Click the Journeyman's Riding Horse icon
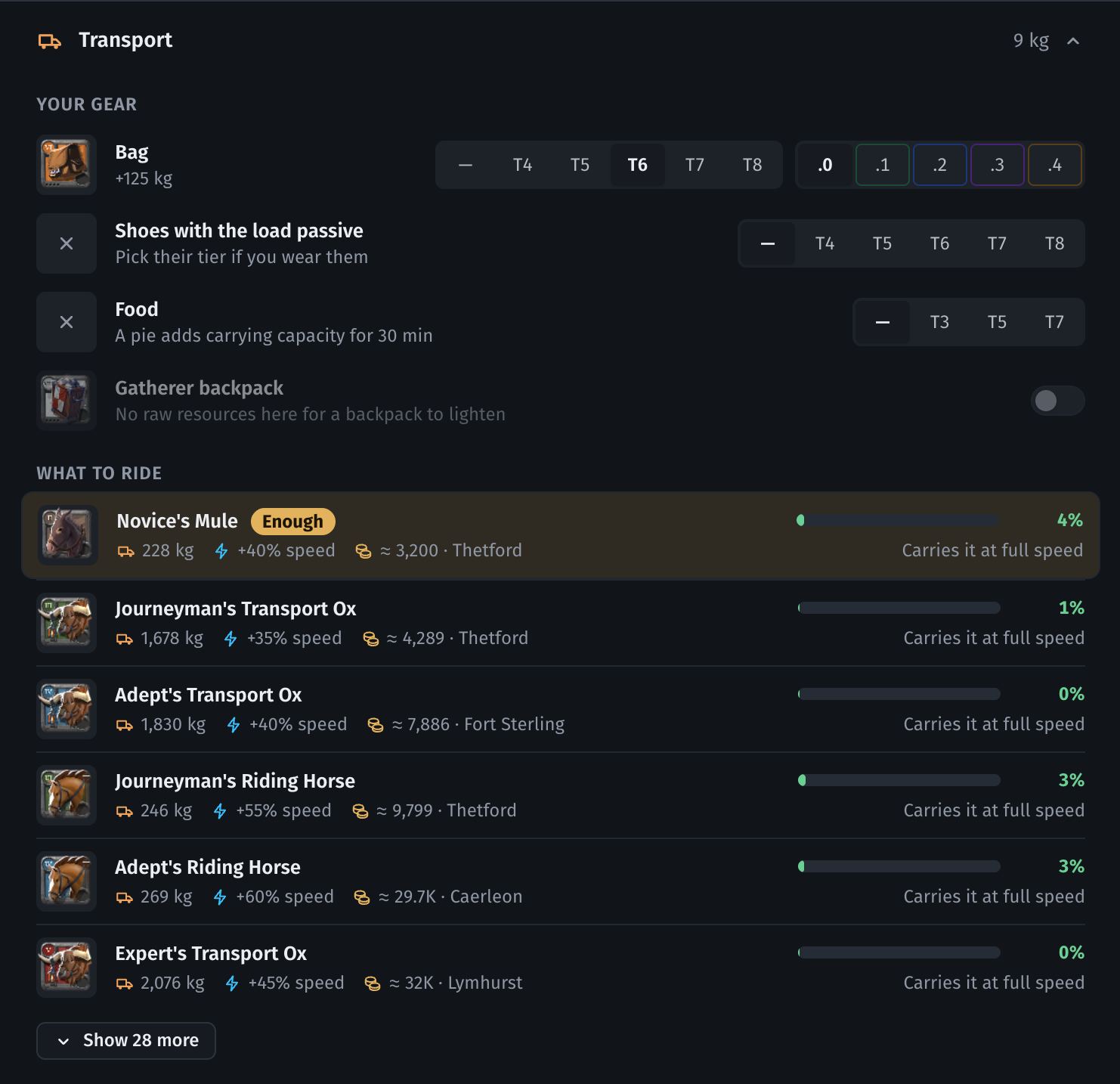The height and width of the screenshot is (1084, 1120). click(67, 795)
